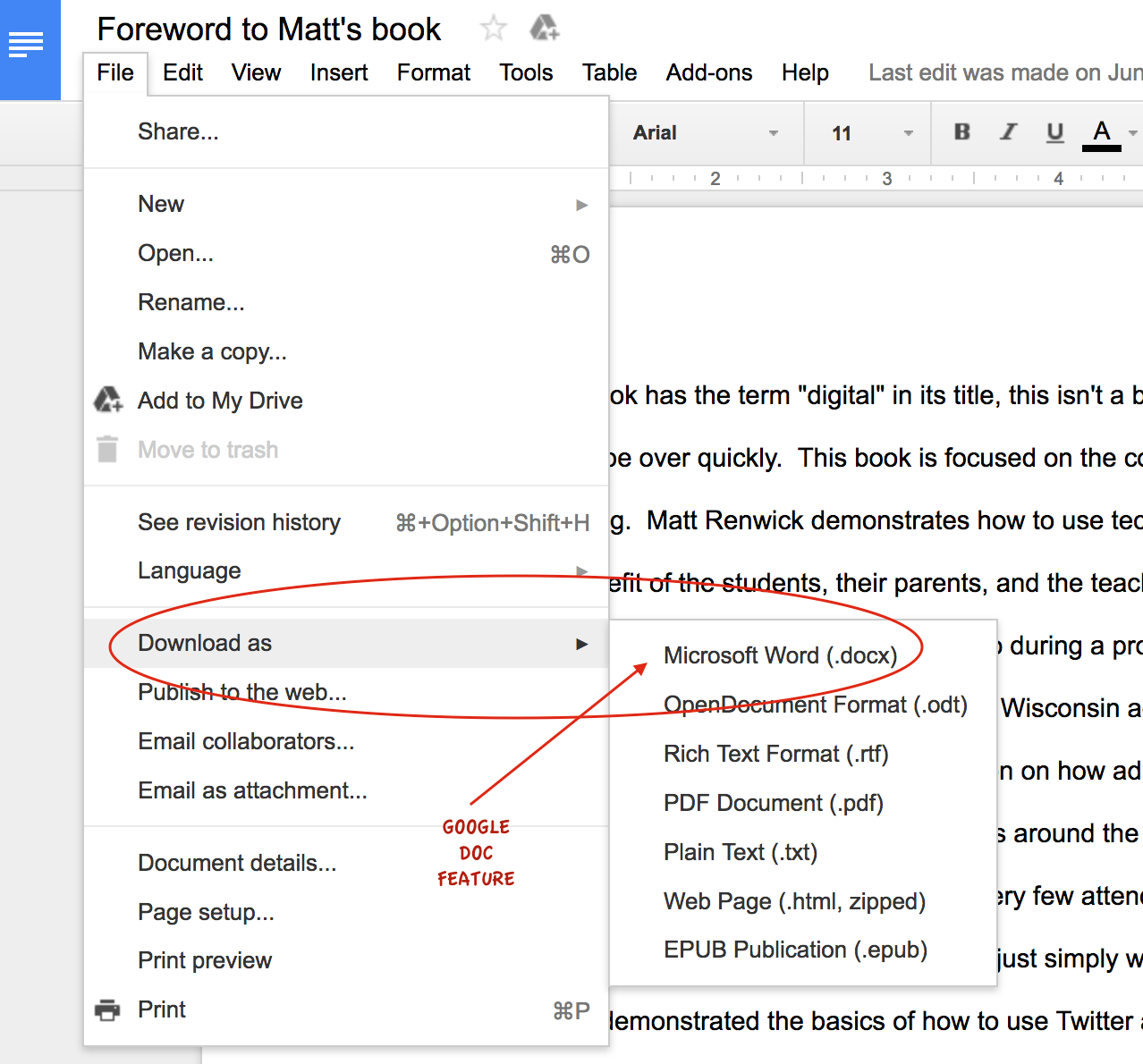
Task: Open the Format menu
Action: 433,72
